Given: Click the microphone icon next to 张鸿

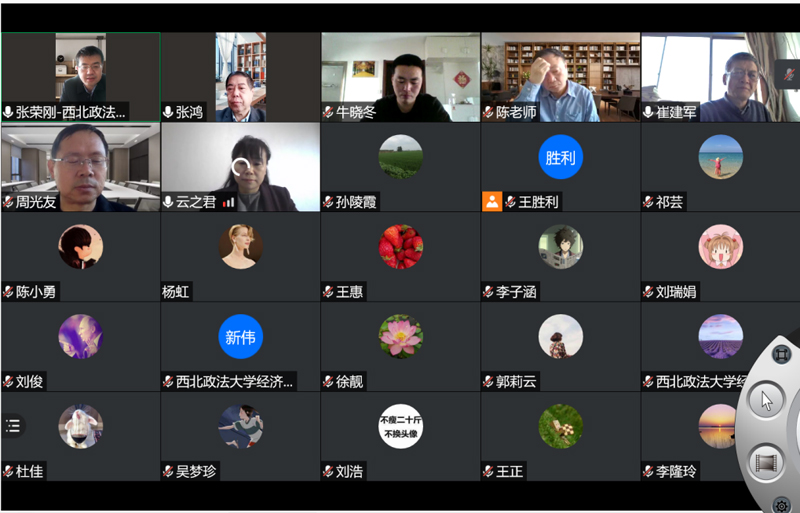Looking at the screenshot, I should 168,112.
